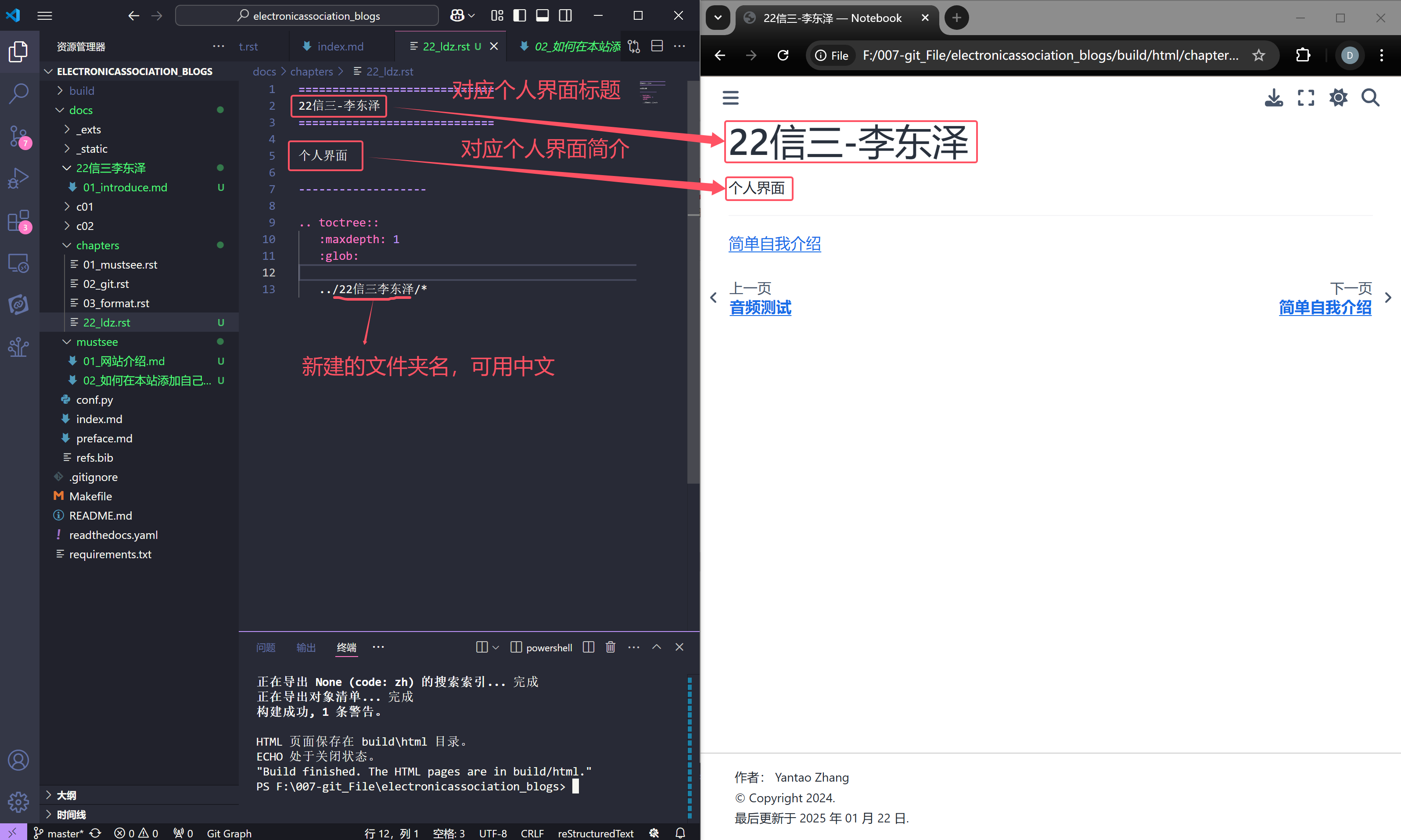
Task: Synchronize changes icon next to master branch
Action: [x=95, y=833]
